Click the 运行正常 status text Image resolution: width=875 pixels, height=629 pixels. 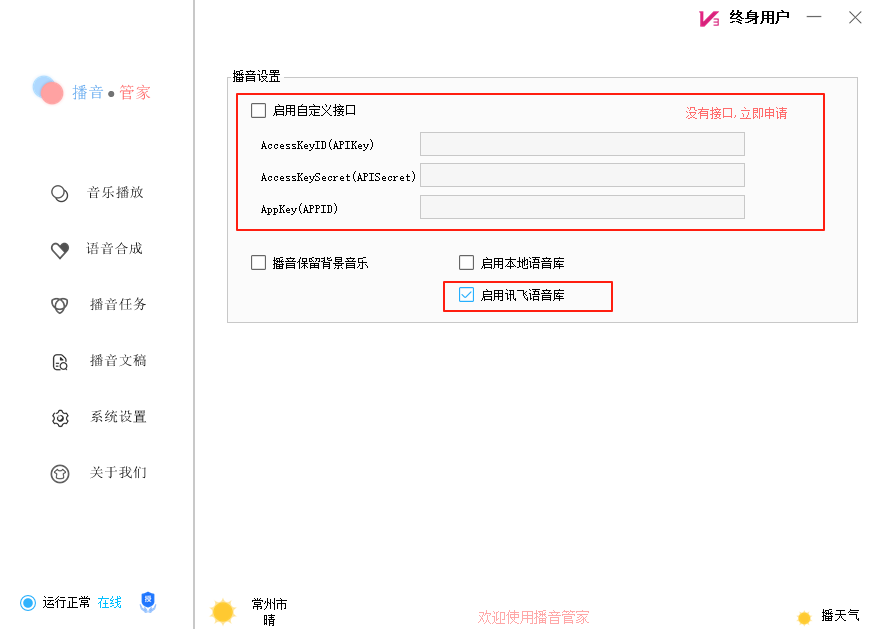pos(66,603)
